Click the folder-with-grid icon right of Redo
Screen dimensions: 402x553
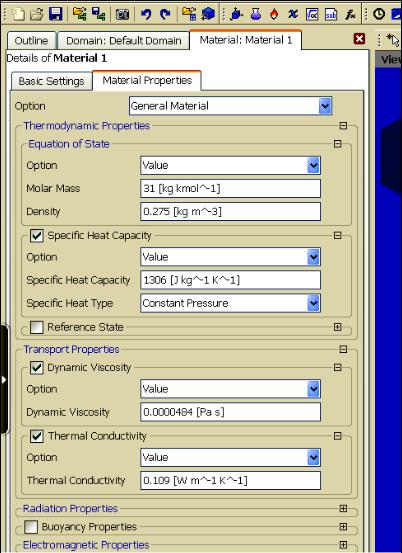(189, 14)
